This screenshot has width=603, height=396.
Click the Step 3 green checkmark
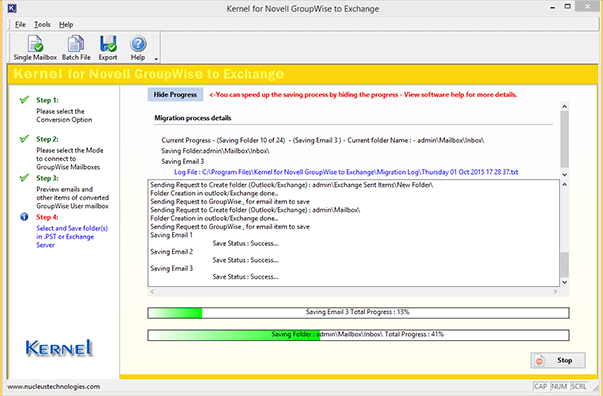click(24, 178)
